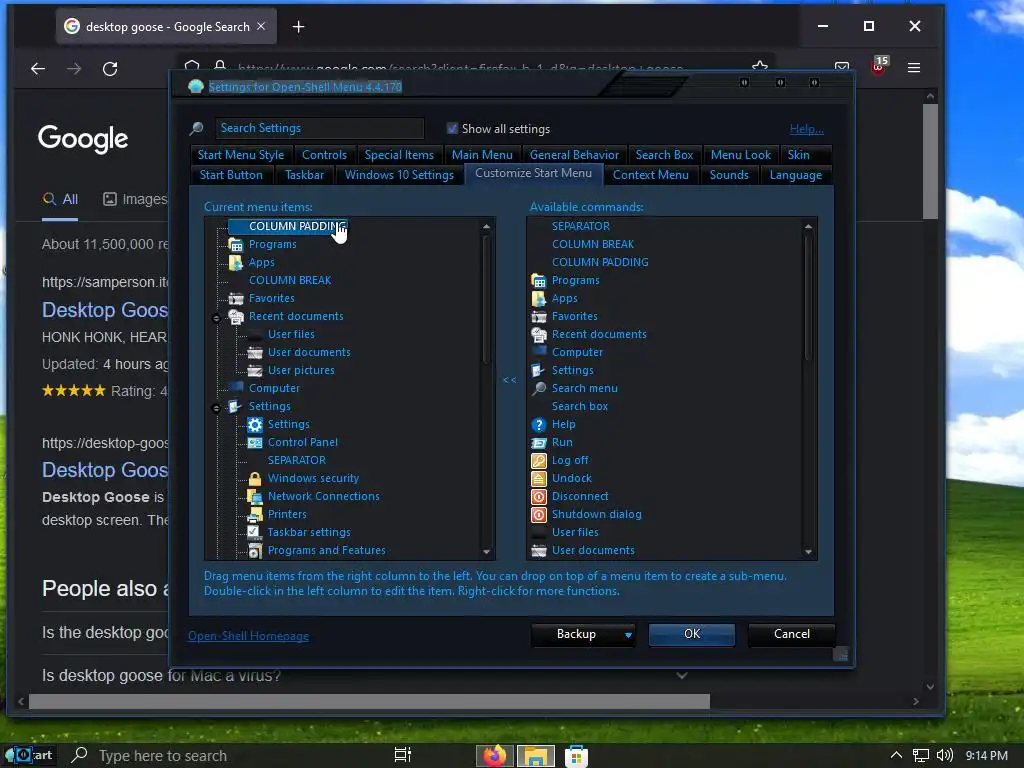The height and width of the screenshot is (768, 1024).
Task: Switch to the Context Menu tab
Action: point(650,175)
